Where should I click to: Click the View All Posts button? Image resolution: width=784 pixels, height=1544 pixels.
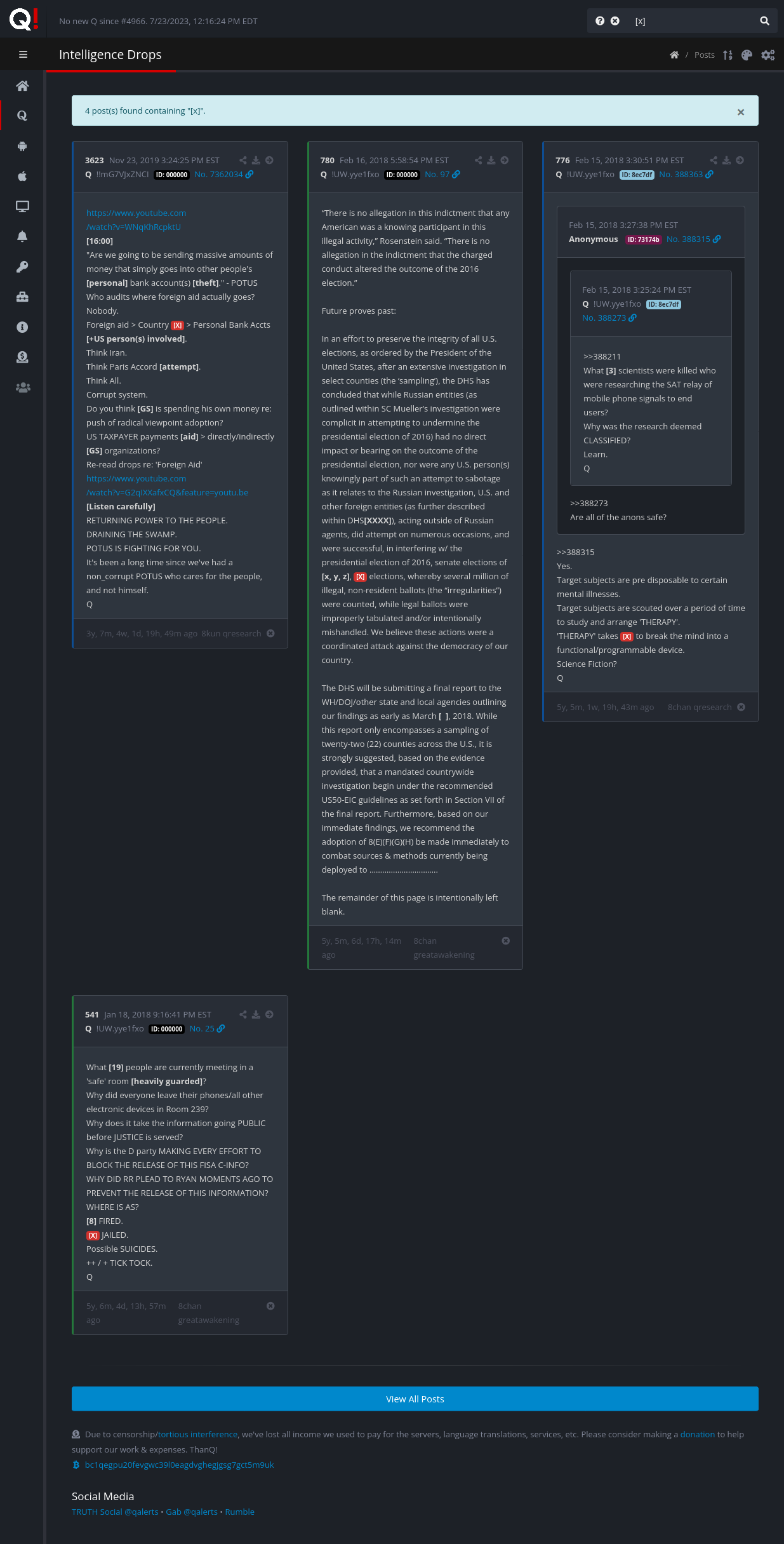[x=415, y=1399]
